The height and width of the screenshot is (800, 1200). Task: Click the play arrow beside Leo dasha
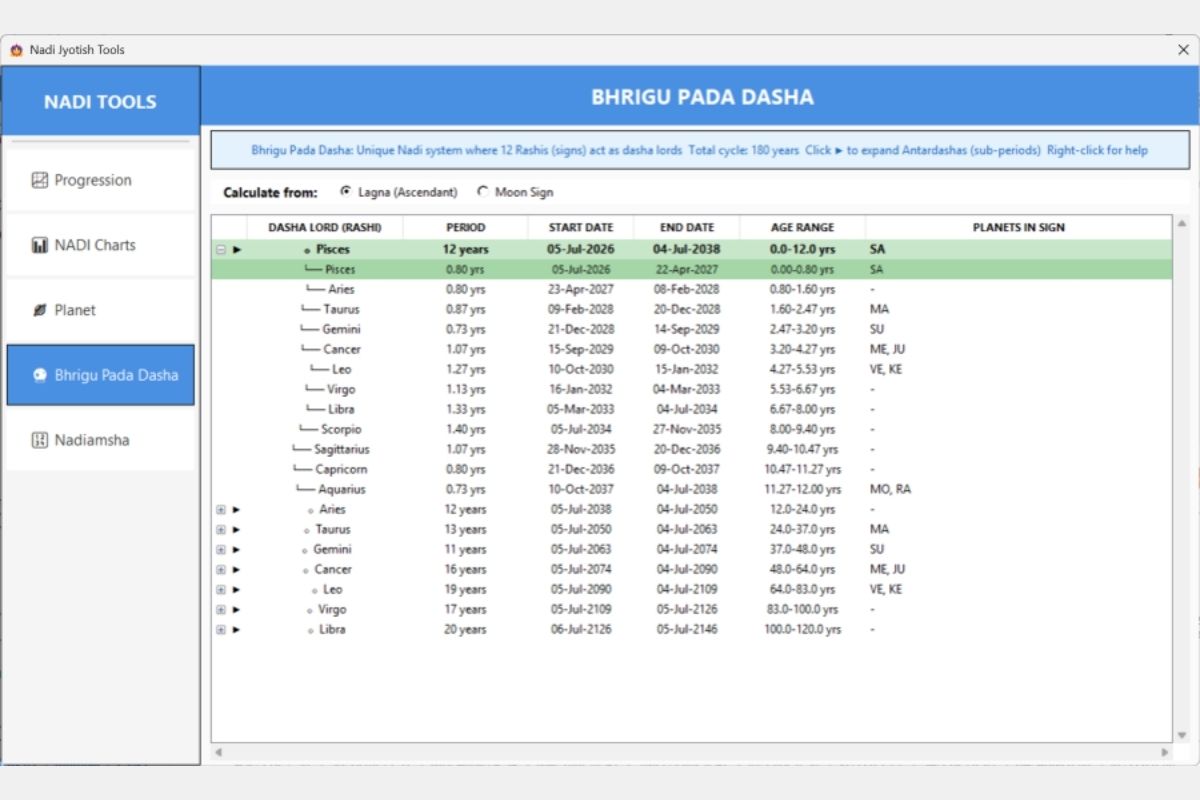pyautogui.click(x=237, y=589)
